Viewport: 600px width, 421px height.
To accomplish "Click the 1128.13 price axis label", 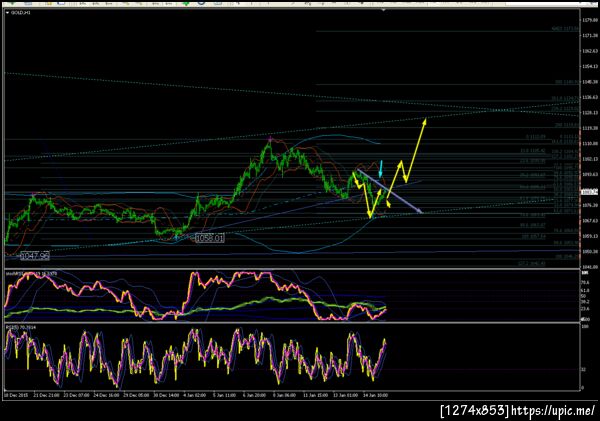I will [590, 113].
